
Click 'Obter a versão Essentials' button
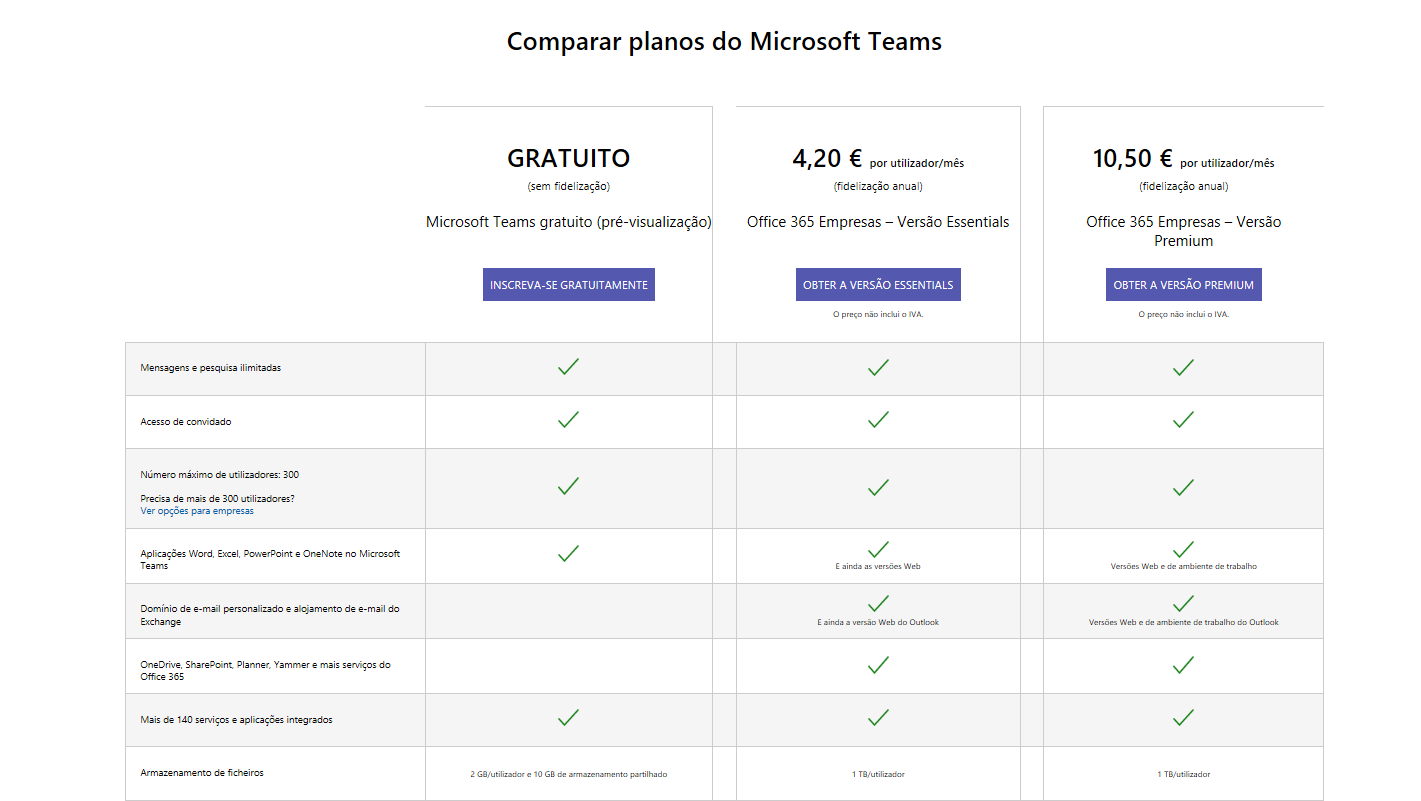pos(878,285)
